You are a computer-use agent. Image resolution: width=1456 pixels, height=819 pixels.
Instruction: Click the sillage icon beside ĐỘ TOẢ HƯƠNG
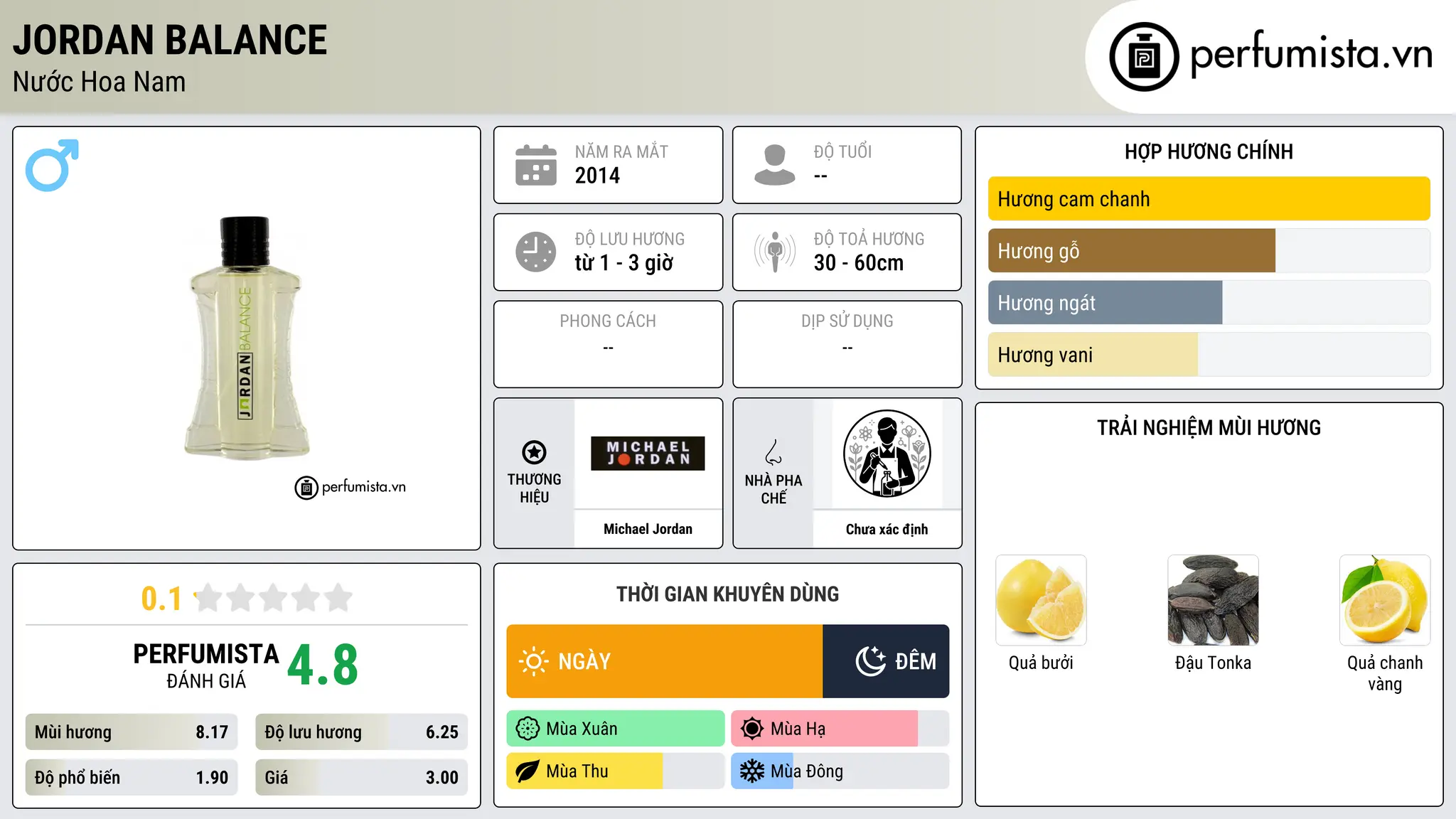[x=775, y=252]
